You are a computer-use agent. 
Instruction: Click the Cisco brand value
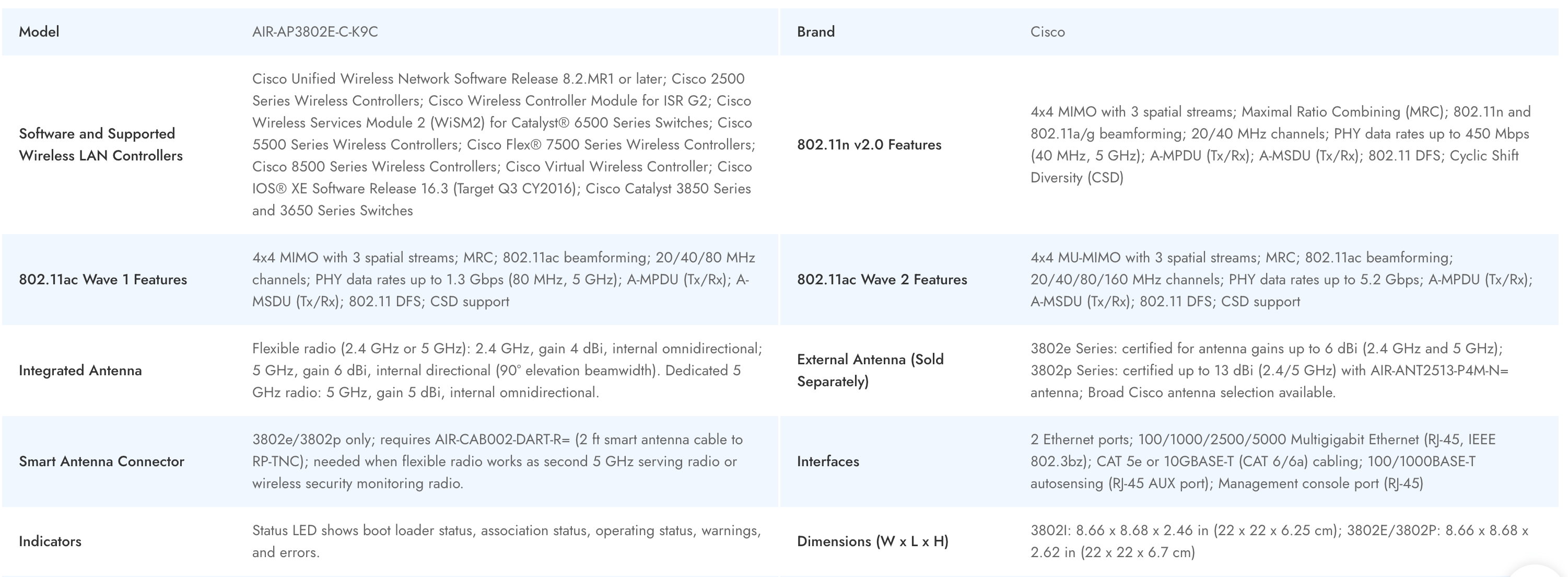pyautogui.click(x=1047, y=32)
